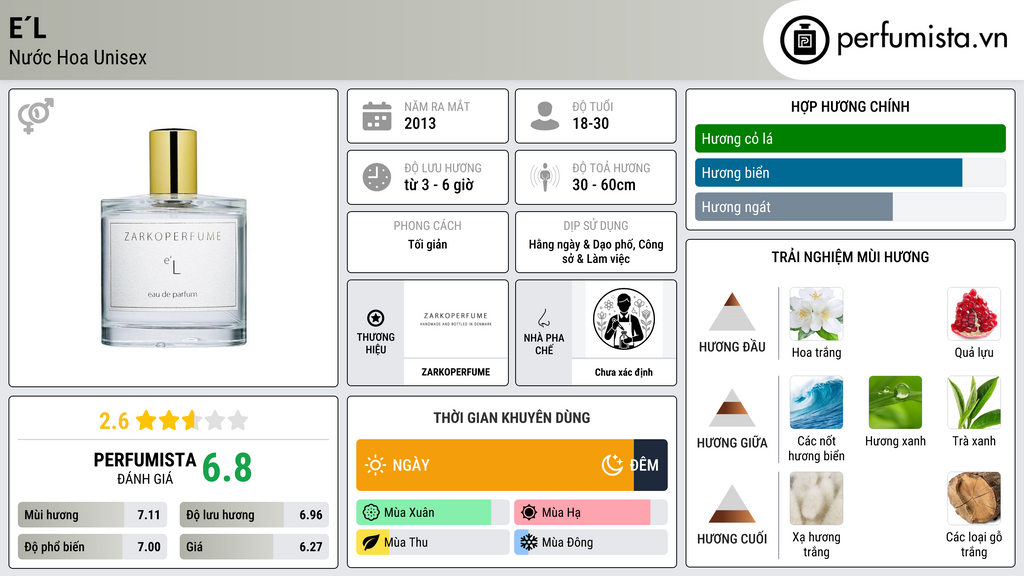Image resolution: width=1024 pixels, height=576 pixels.
Task: Click the Độ lưu hương 6.96 score row
Action: point(254,515)
